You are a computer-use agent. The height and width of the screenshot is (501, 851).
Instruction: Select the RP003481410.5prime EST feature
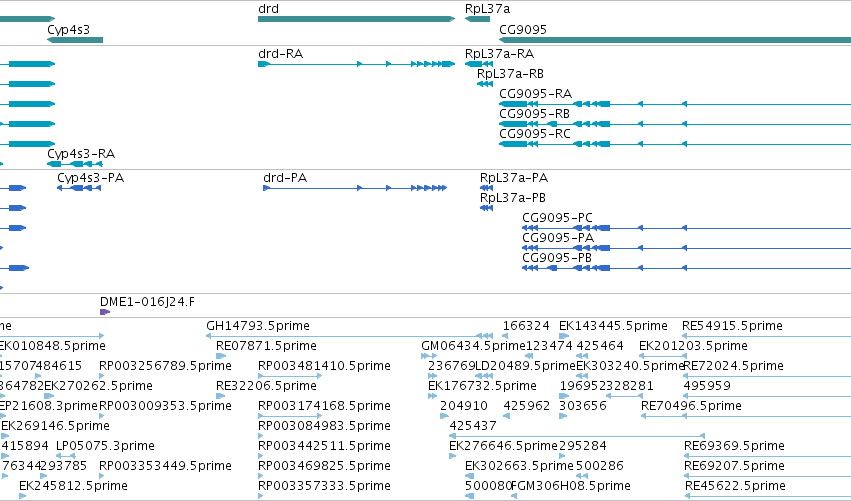290,376
